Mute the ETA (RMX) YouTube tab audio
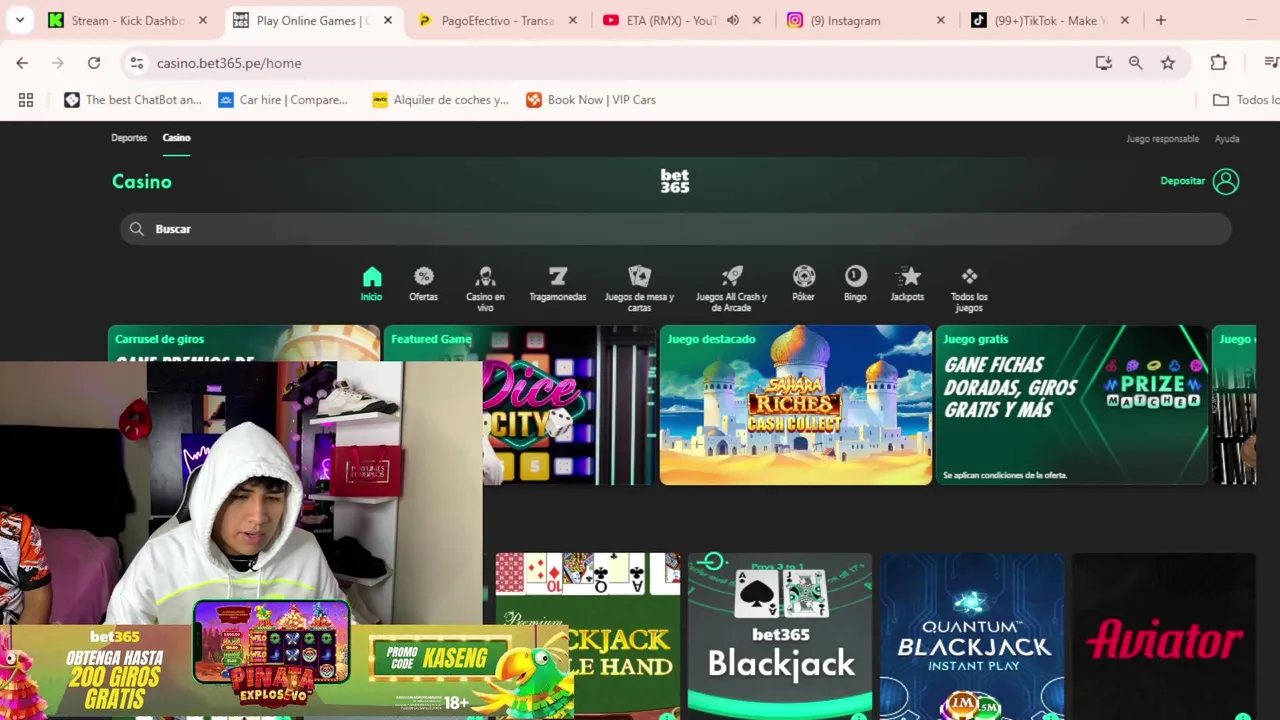 coord(733,20)
